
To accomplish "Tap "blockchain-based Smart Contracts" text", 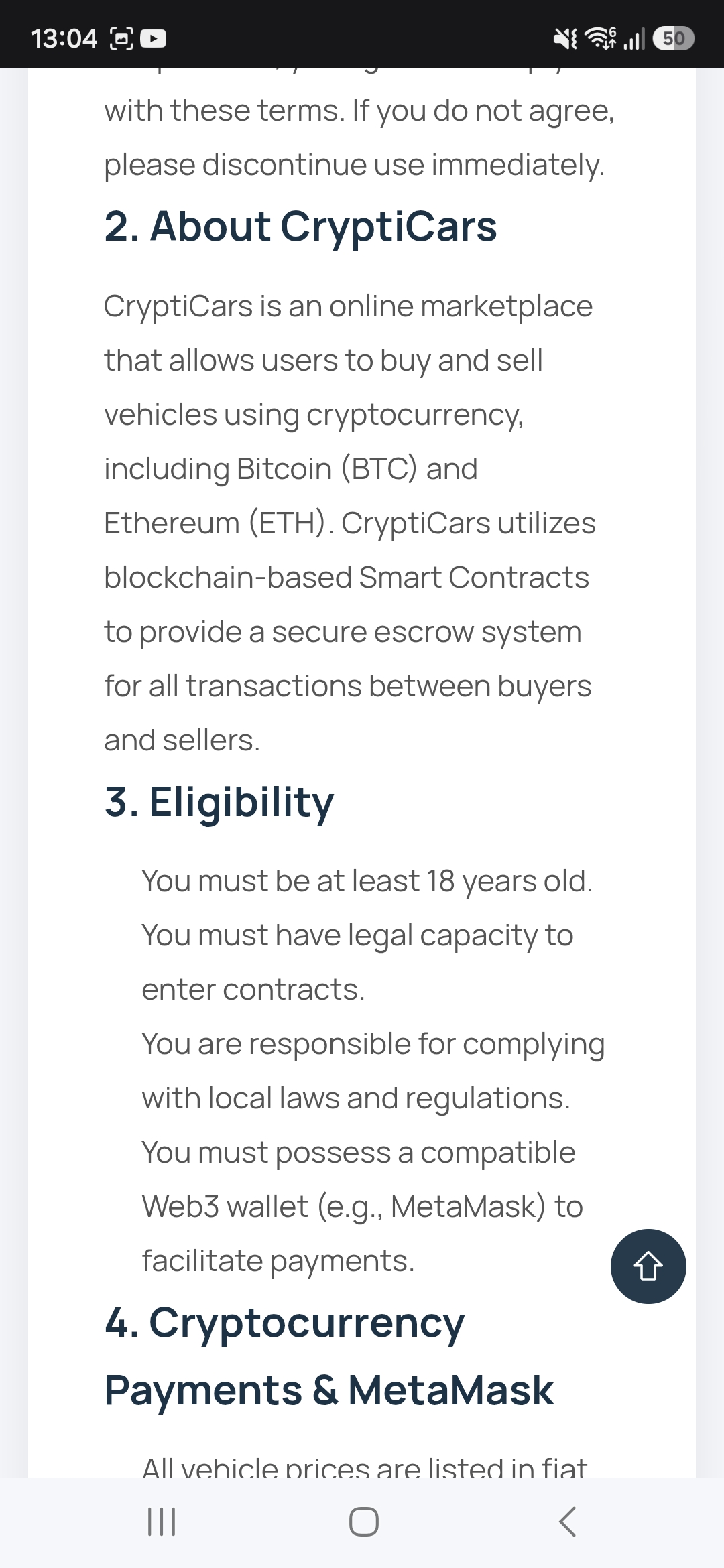I will pos(347,578).
